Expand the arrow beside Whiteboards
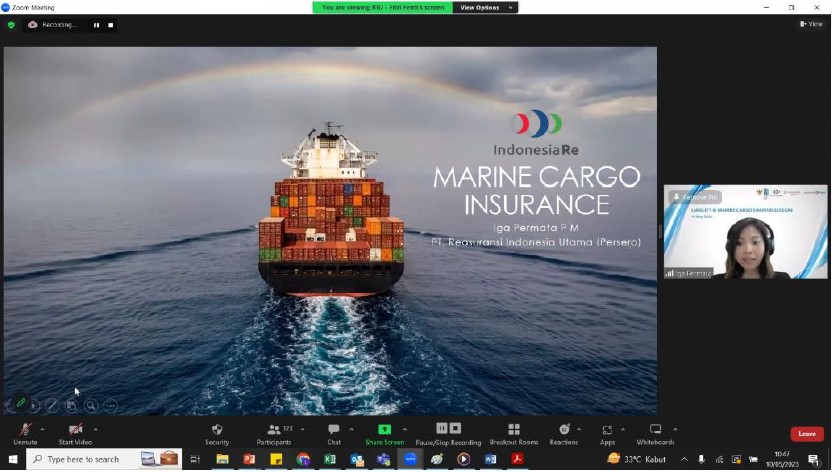The height and width of the screenshot is (472, 832). (x=675, y=429)
